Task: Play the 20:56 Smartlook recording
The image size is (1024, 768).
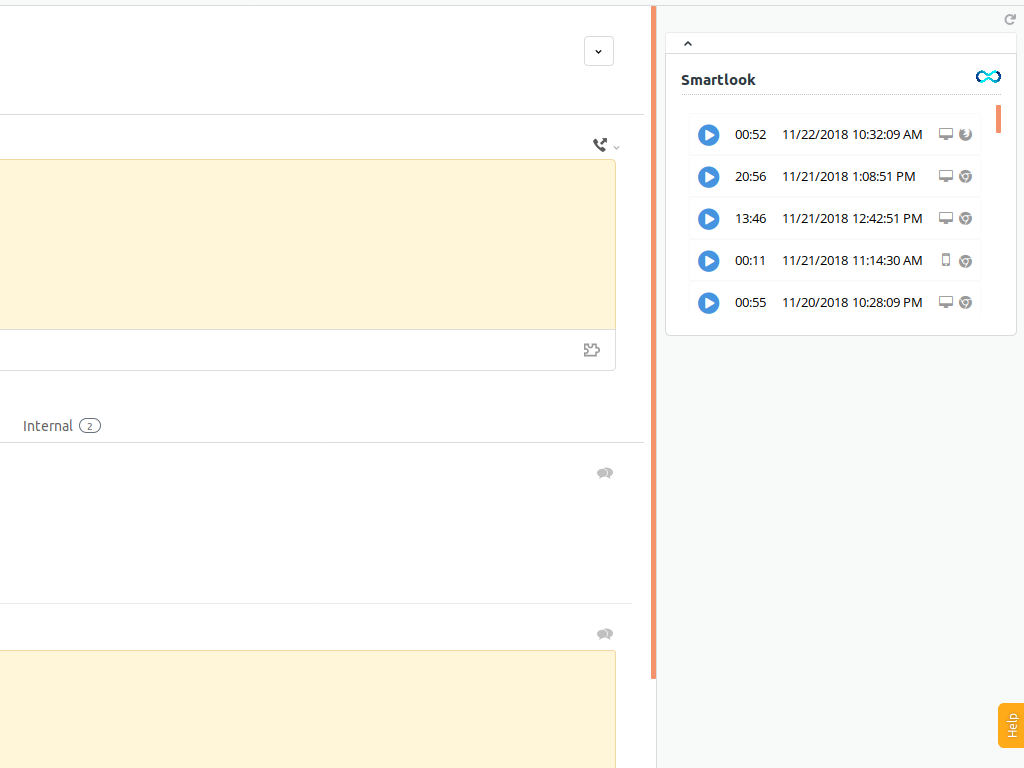Action: pos(708,177)
